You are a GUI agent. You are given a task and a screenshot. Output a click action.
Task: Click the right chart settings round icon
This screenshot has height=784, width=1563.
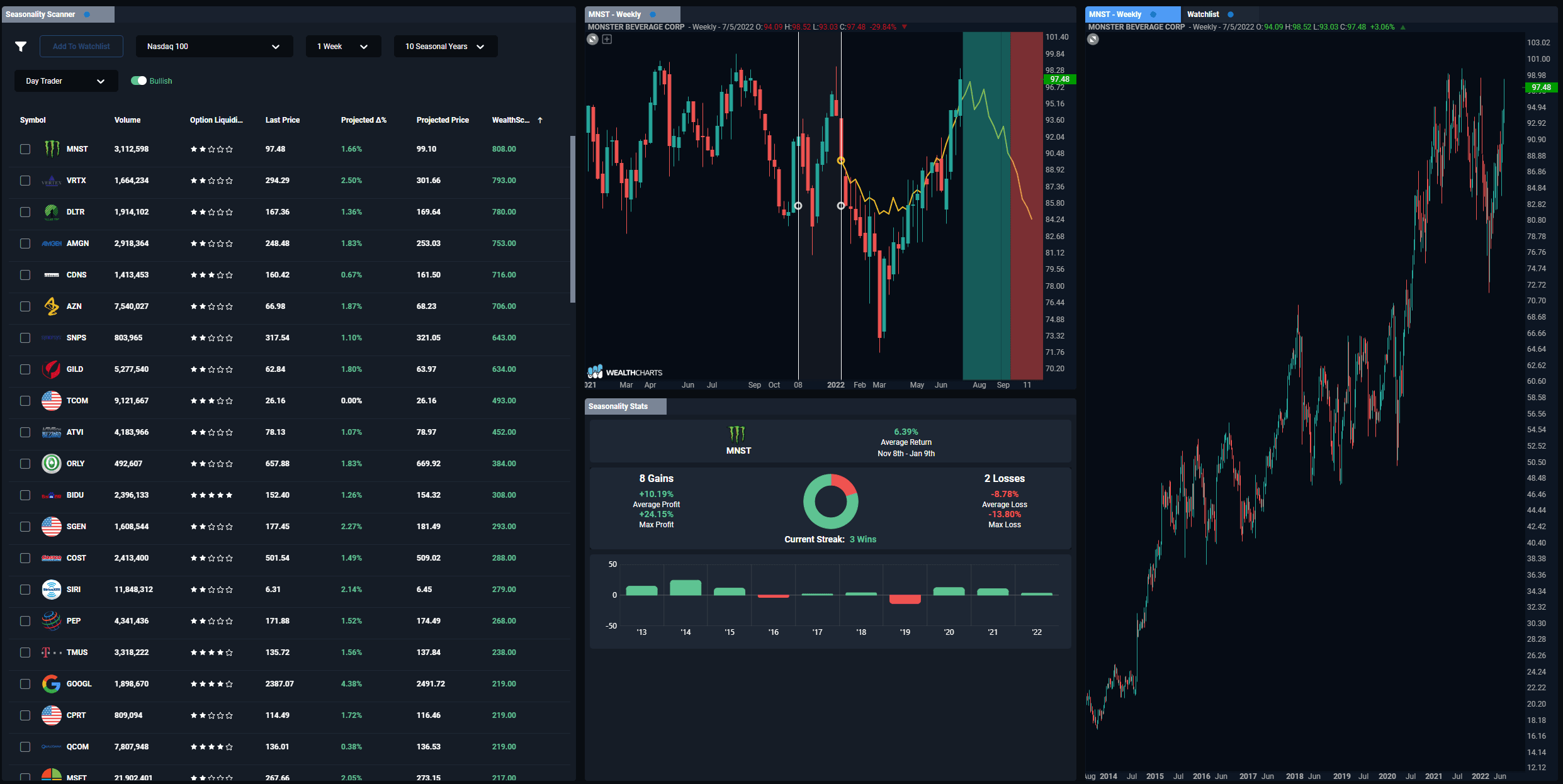click(x=1093, y=39)
